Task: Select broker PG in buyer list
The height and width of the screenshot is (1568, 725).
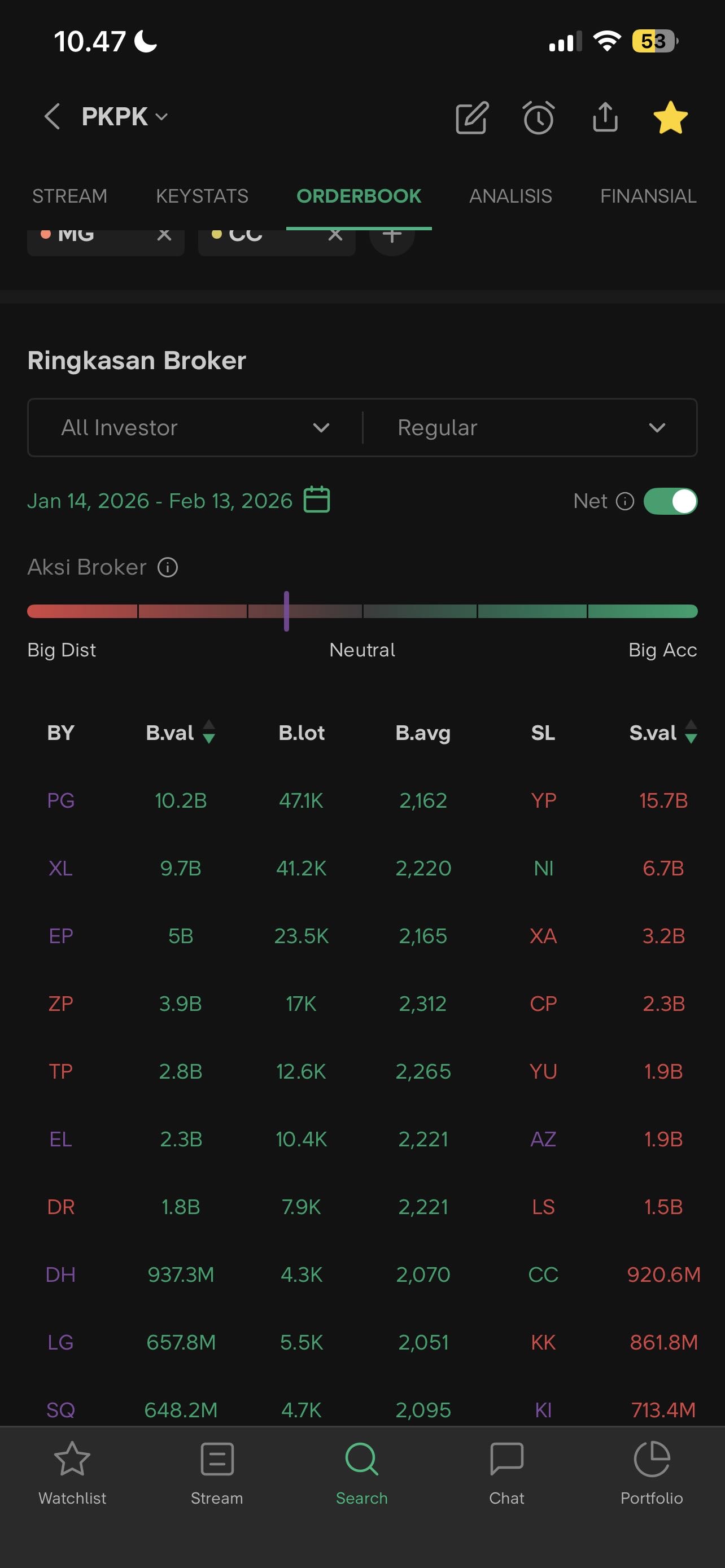Action: pos(61,800)
